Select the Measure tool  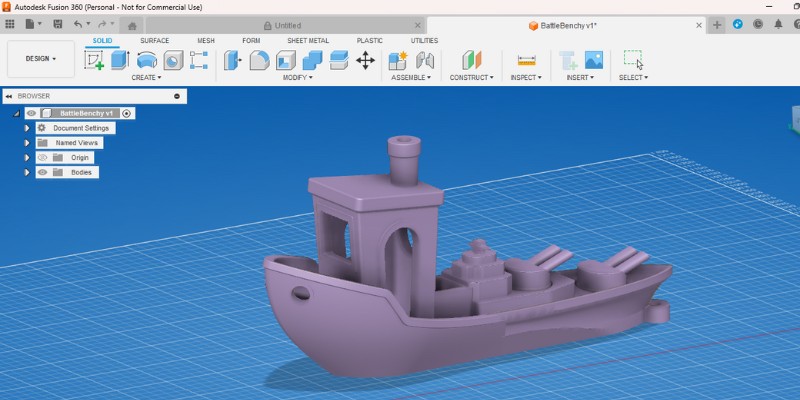pyautogui.click(x=527, y=60)
